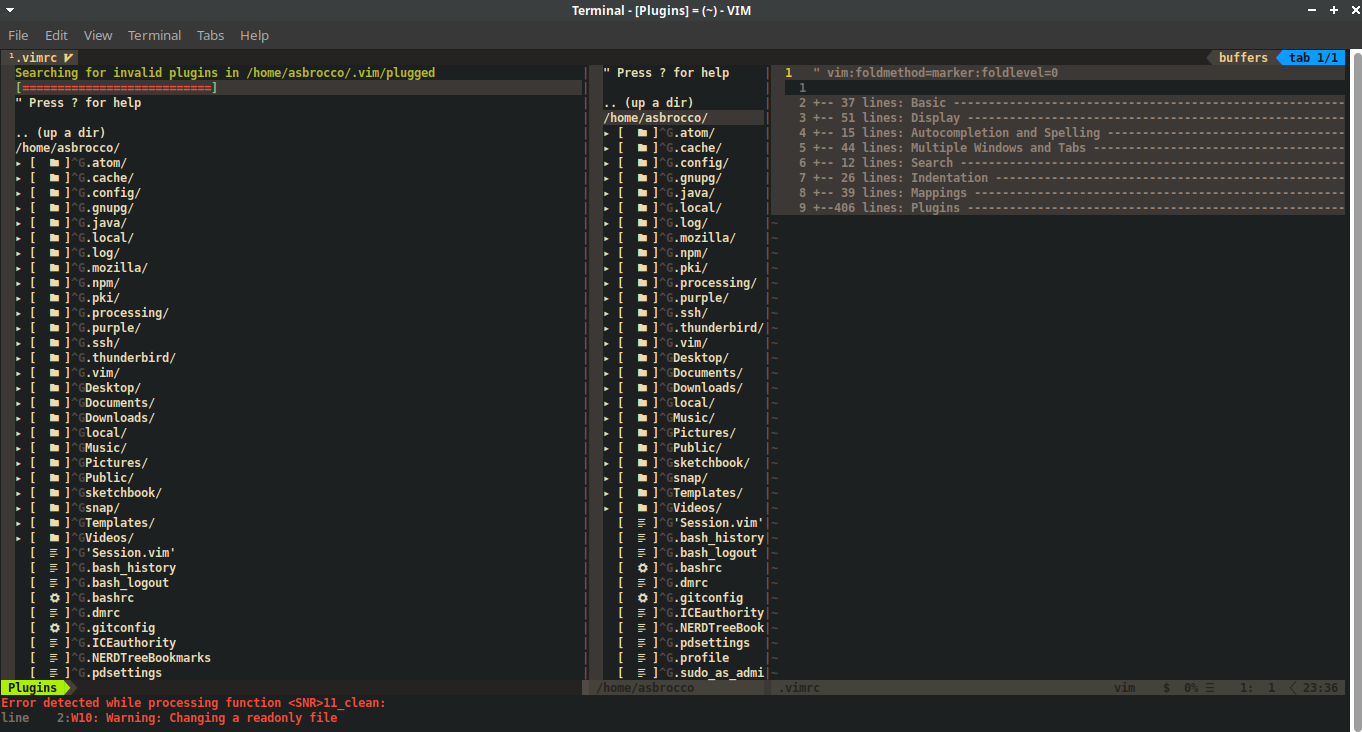This screenshot has height=732, width=1362.
Task: Open the Tabs menu
Action: 210,35
